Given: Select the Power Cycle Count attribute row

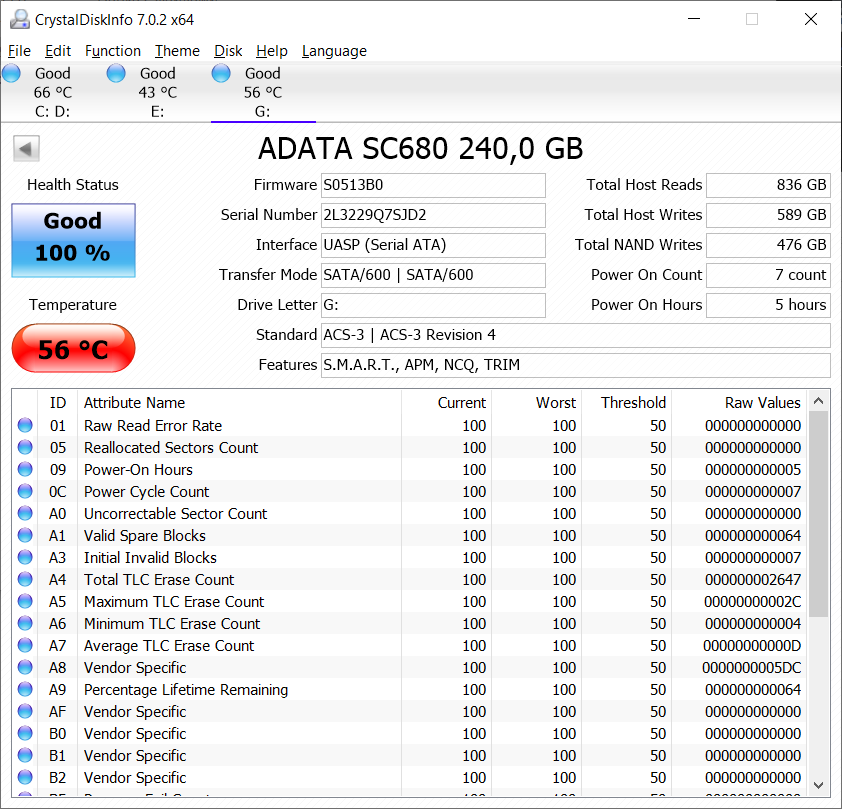Looking at the screenshot, I should 410,491.
